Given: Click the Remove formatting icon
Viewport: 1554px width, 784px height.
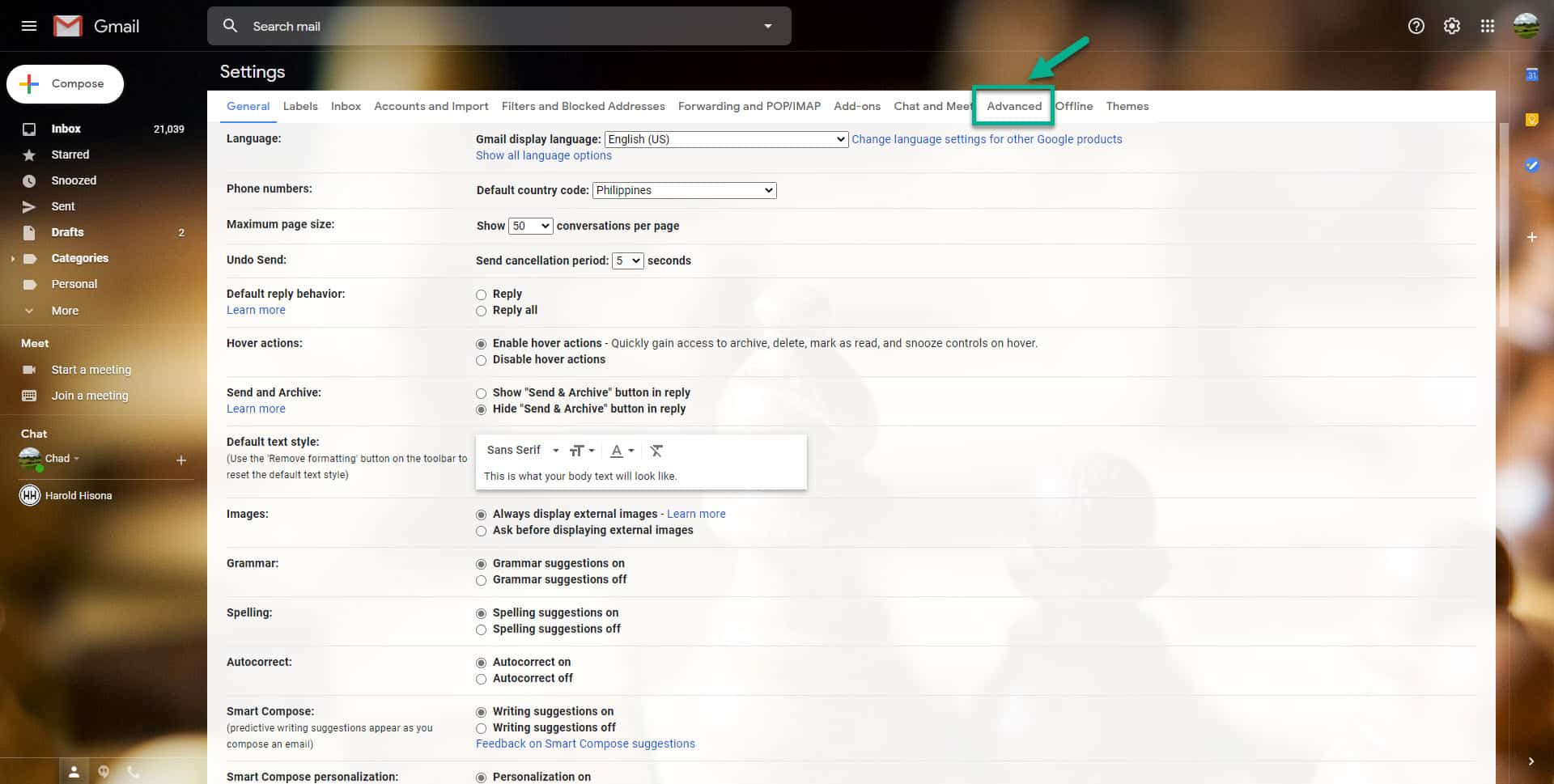Looking at the screenshot, I should pyautogui.click(x=656, y=451).
